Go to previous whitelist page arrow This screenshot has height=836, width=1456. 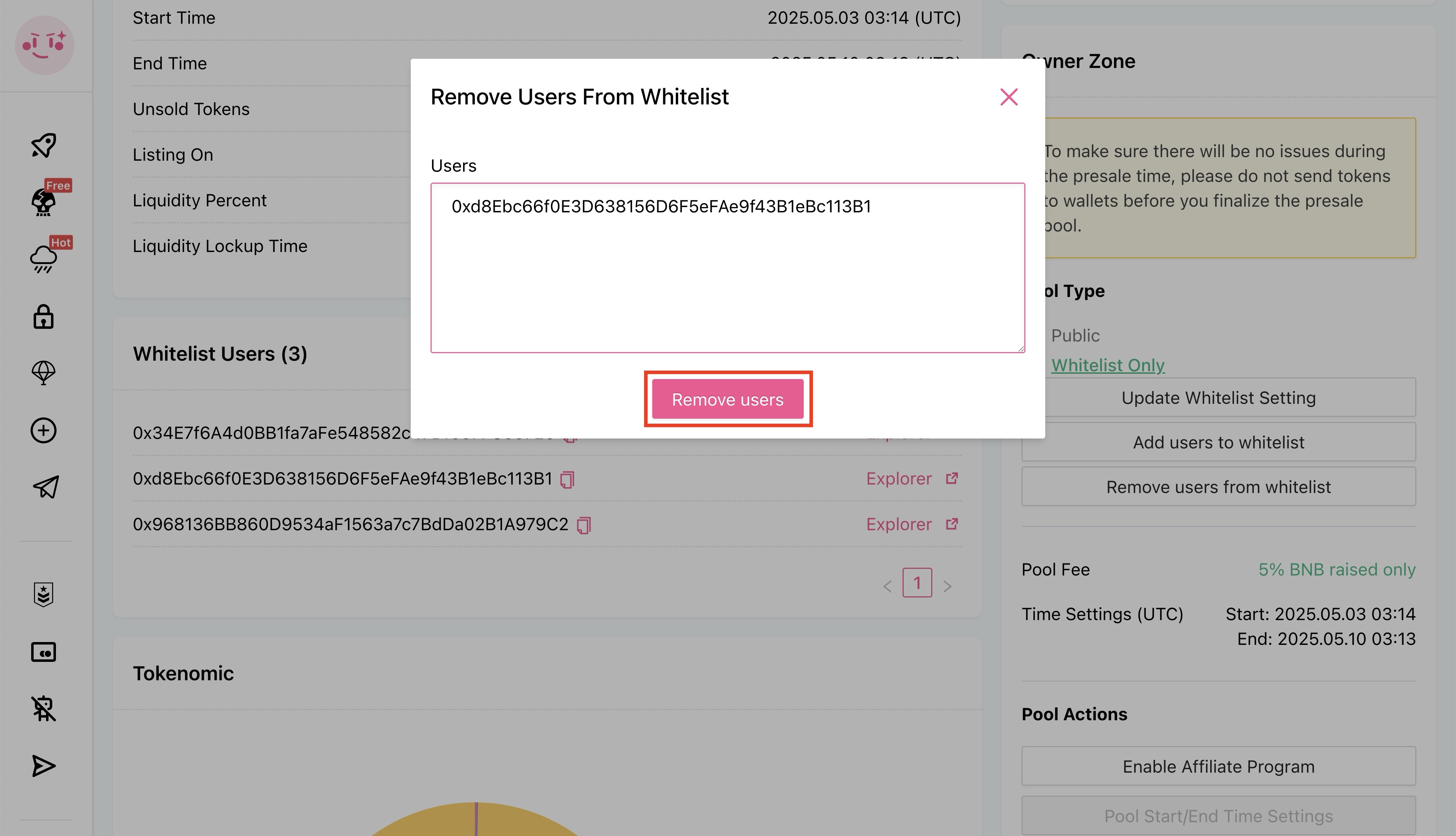887,586
